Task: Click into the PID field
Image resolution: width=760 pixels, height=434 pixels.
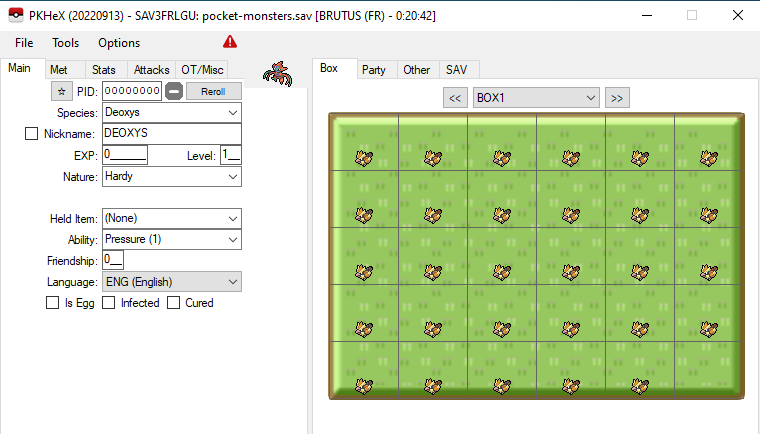Action: tap(132, 91)
